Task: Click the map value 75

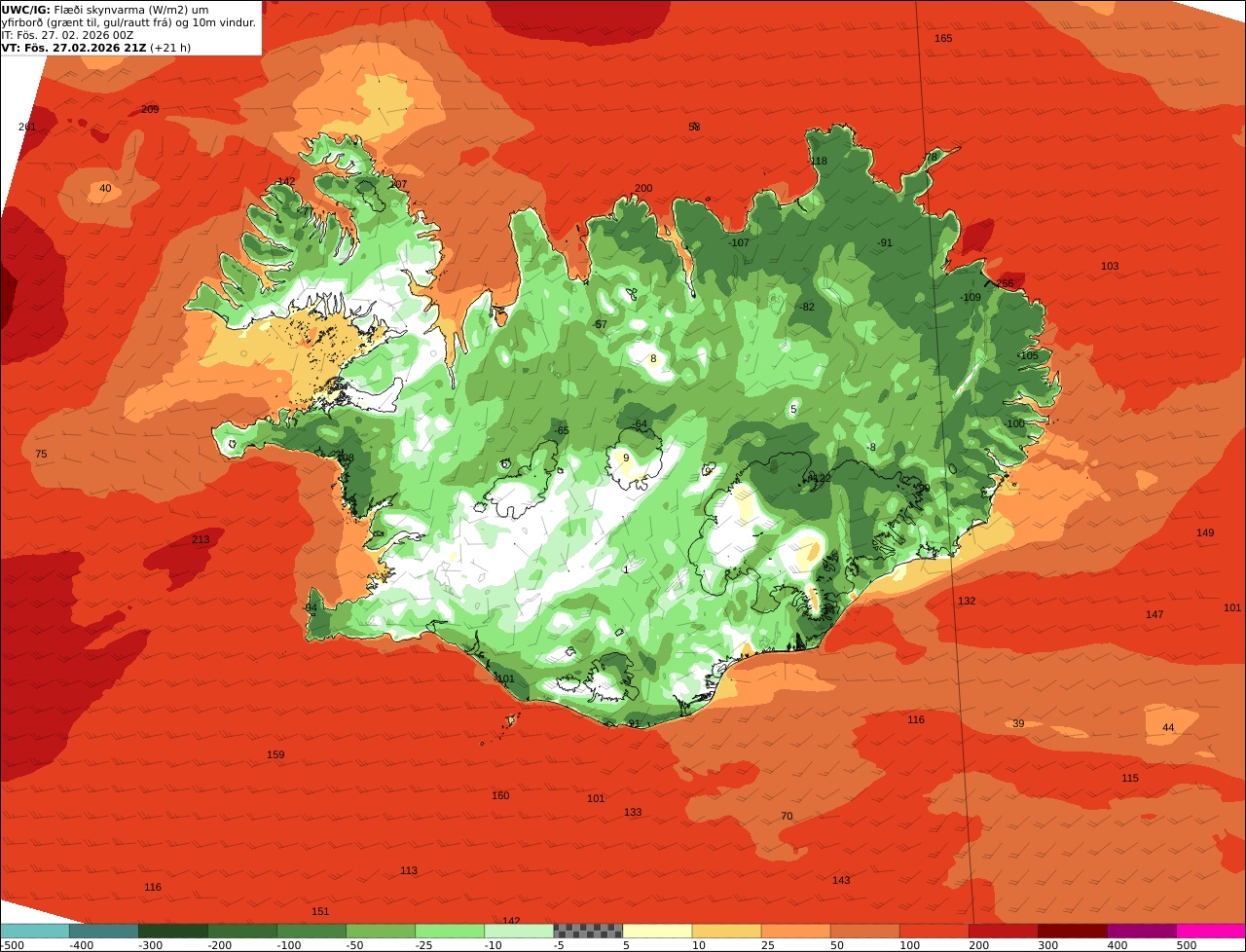Action: pos(41,455)
